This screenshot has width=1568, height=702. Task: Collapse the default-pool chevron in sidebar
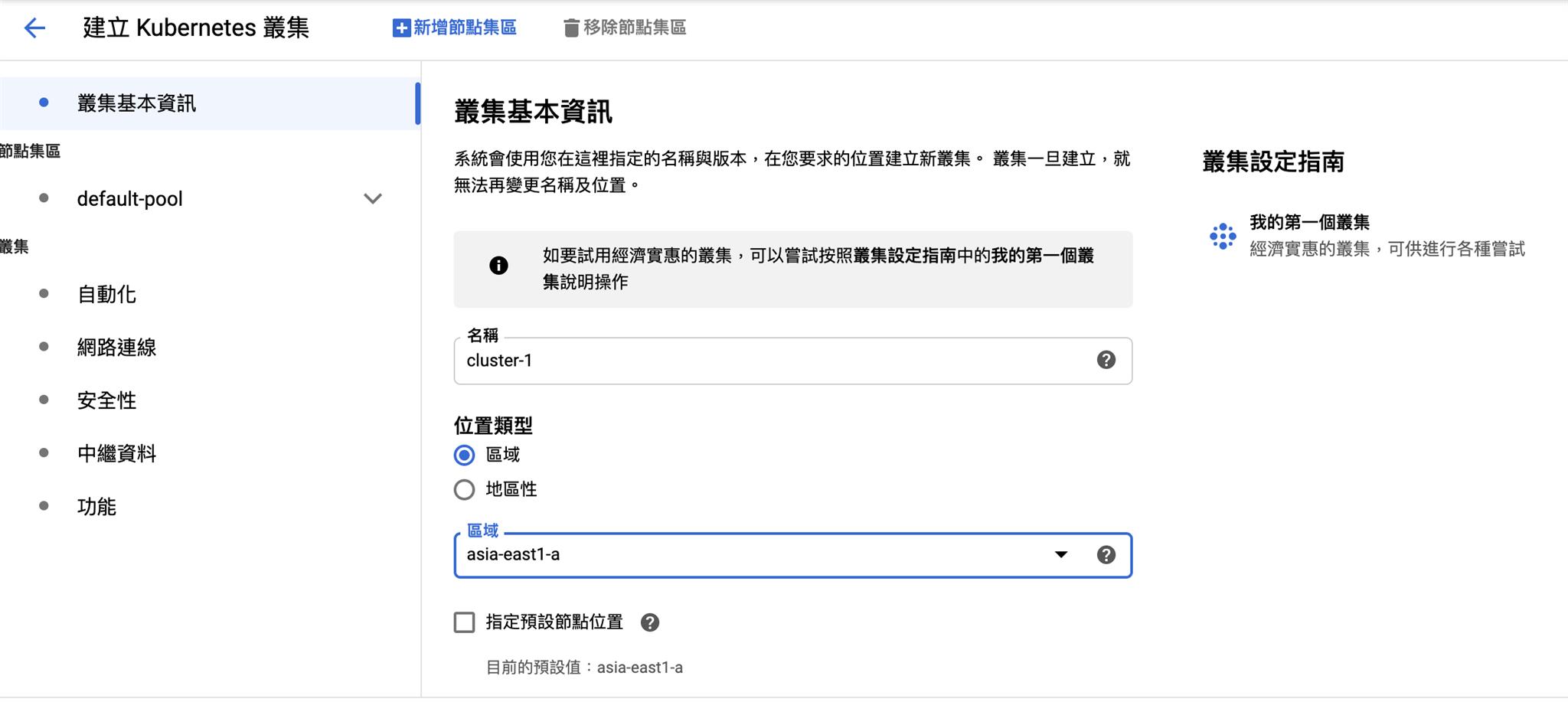tap(373, 198)
